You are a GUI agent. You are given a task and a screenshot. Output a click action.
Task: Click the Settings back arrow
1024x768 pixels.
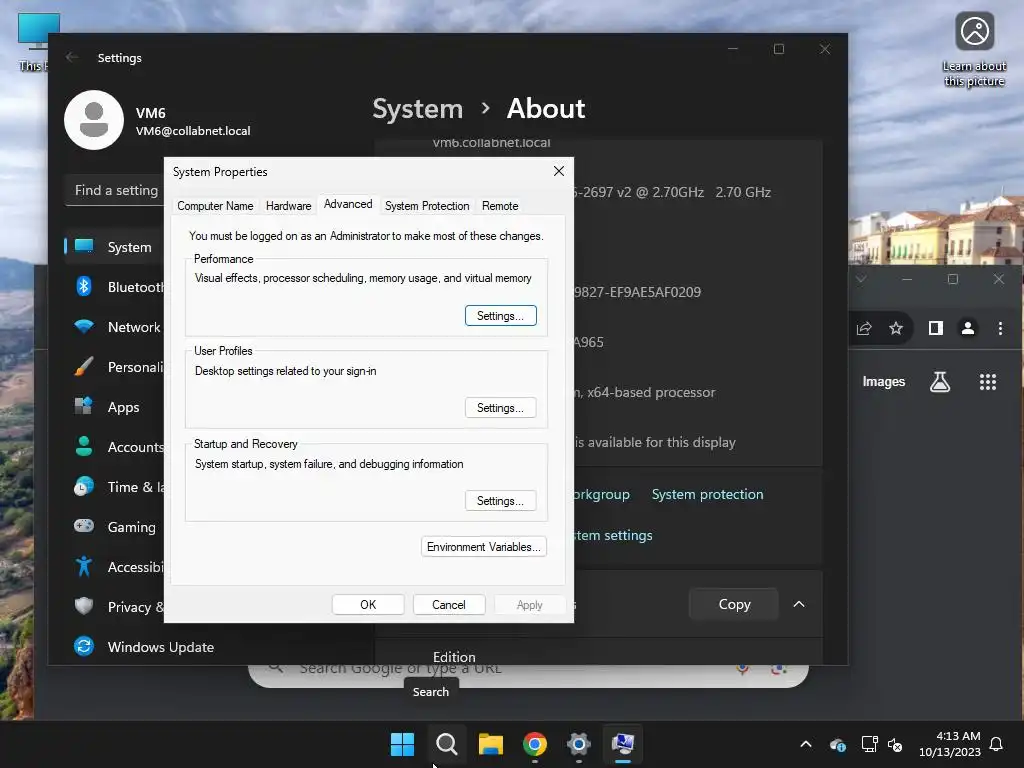72,57
